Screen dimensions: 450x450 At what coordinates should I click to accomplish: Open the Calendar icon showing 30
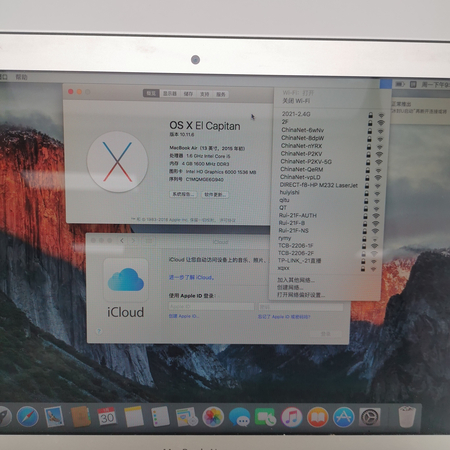click(x=107, y=416)
